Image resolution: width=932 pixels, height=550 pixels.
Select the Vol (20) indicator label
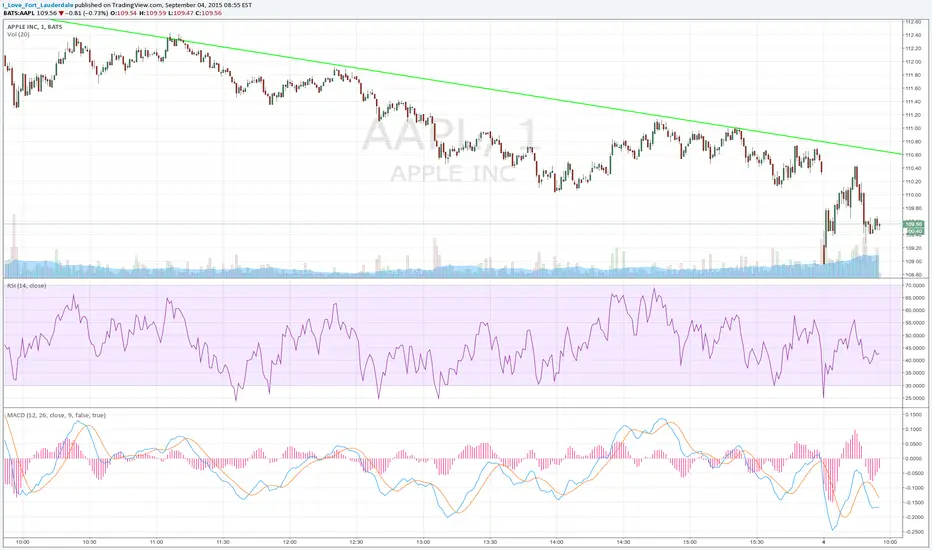click(18, 34)
